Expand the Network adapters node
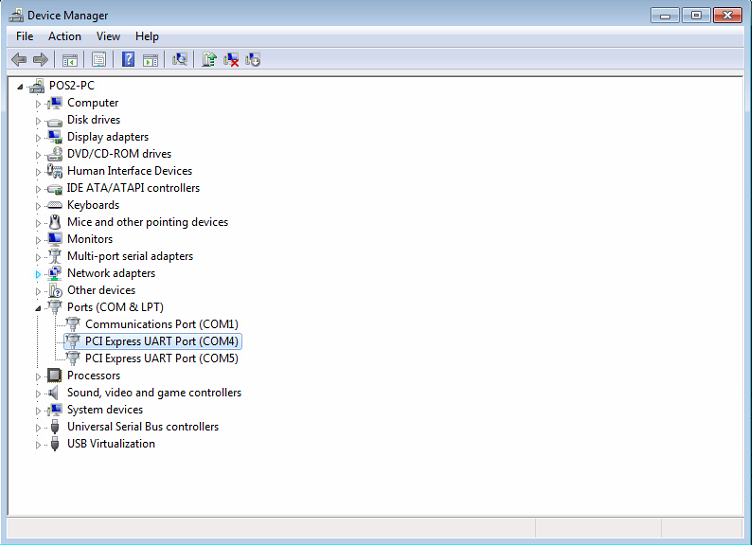 coord(39,274)
